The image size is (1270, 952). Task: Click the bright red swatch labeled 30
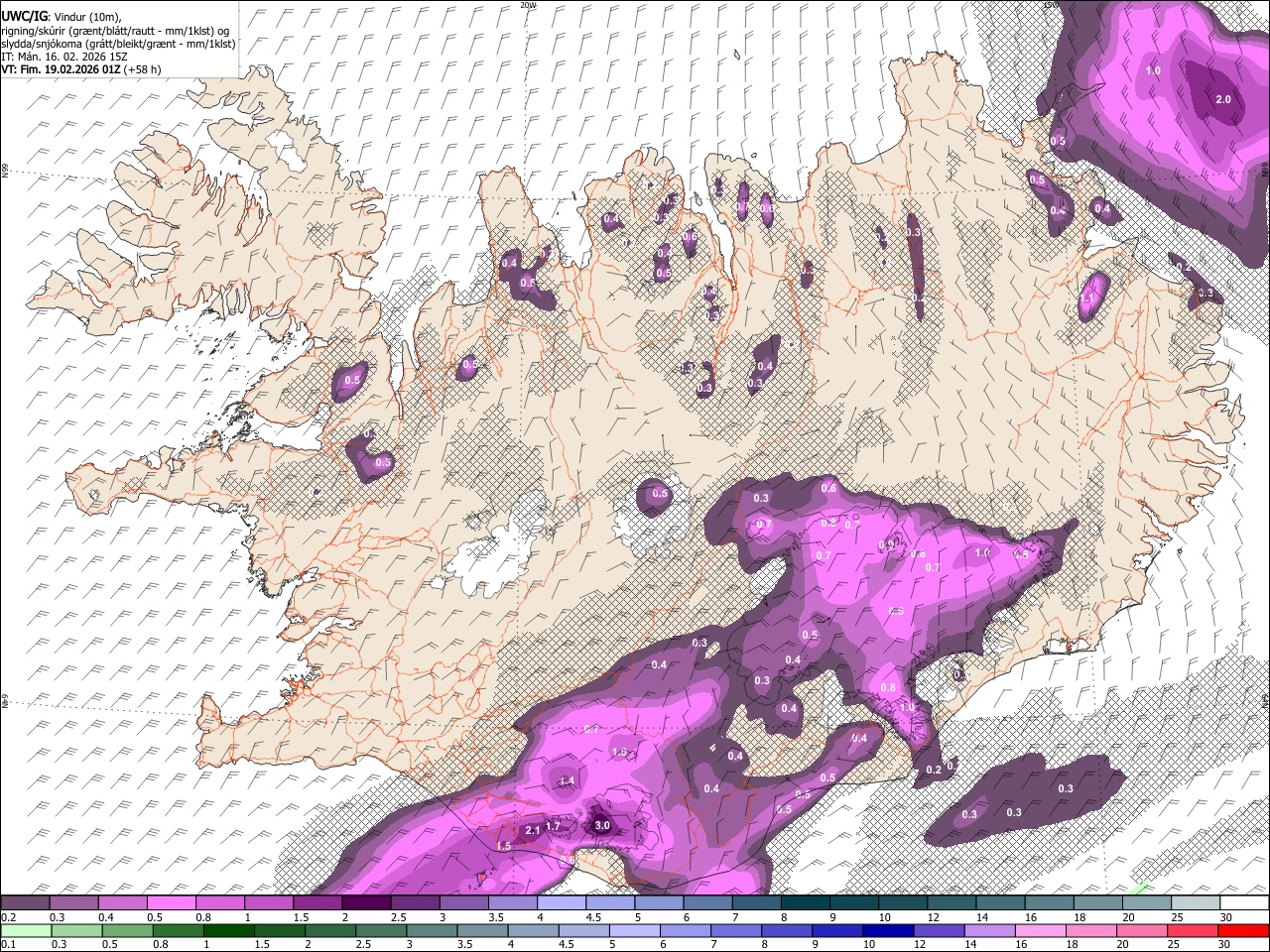(1243, 930)
